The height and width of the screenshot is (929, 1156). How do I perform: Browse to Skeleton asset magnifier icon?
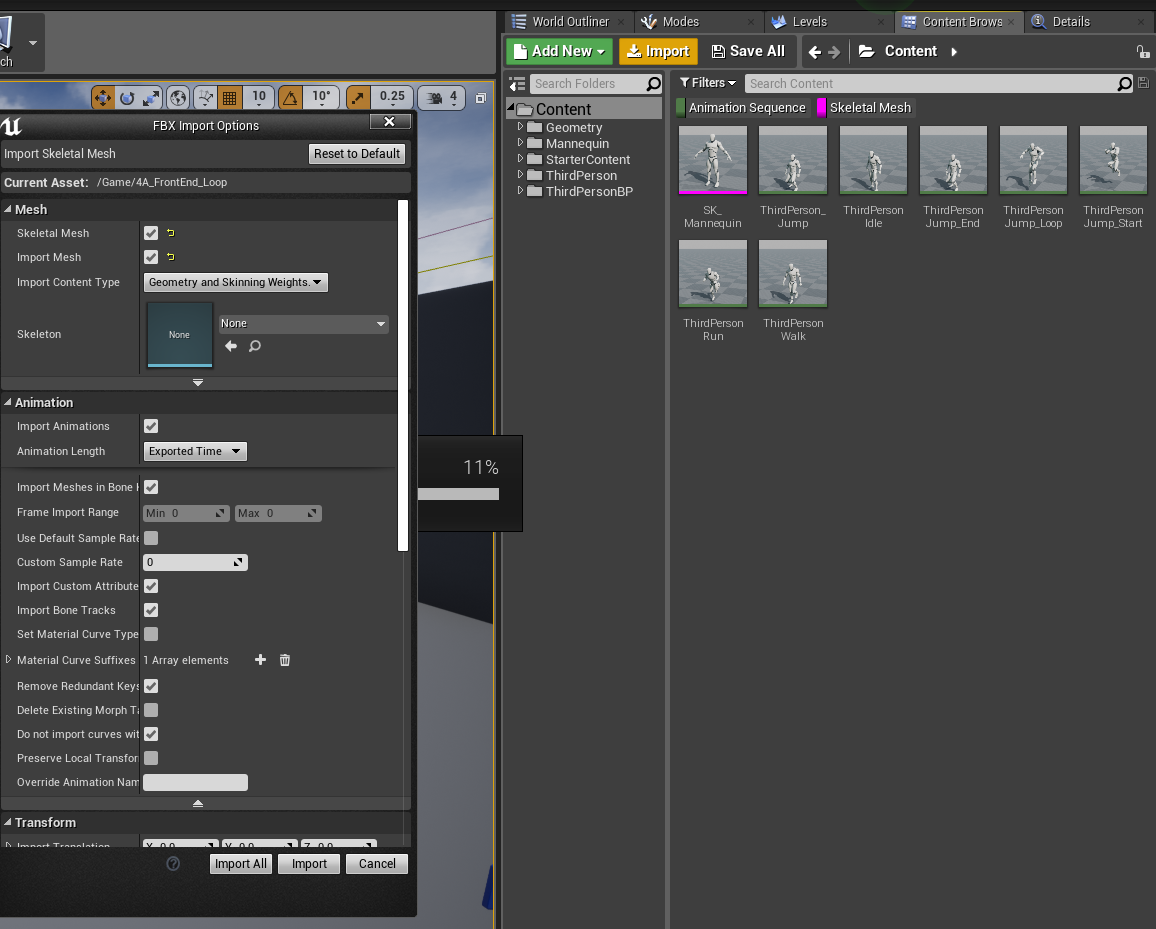point(254,346)
